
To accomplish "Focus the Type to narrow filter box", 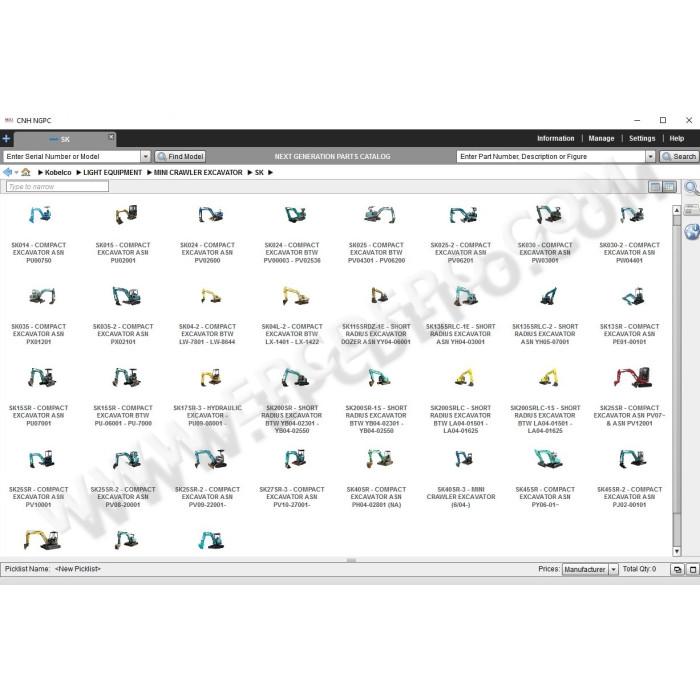I will click(x=57, y=187).
